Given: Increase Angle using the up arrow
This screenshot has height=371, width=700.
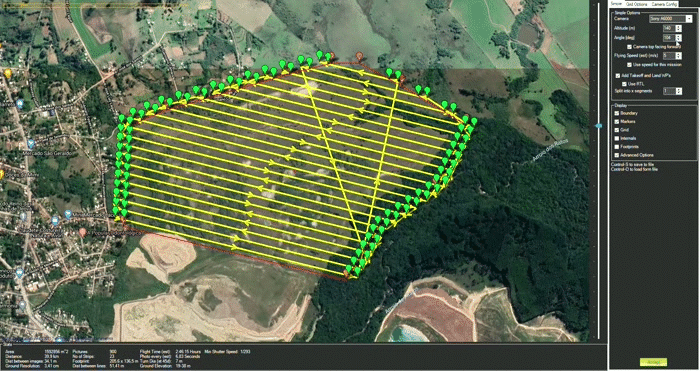Looking at the screenshot, I should point(679,36).
